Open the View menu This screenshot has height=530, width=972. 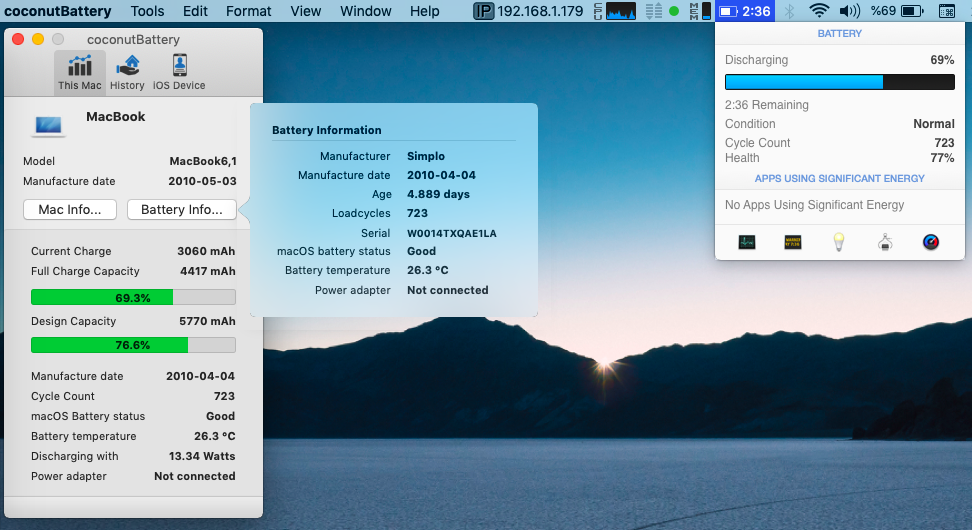point(306,11)
